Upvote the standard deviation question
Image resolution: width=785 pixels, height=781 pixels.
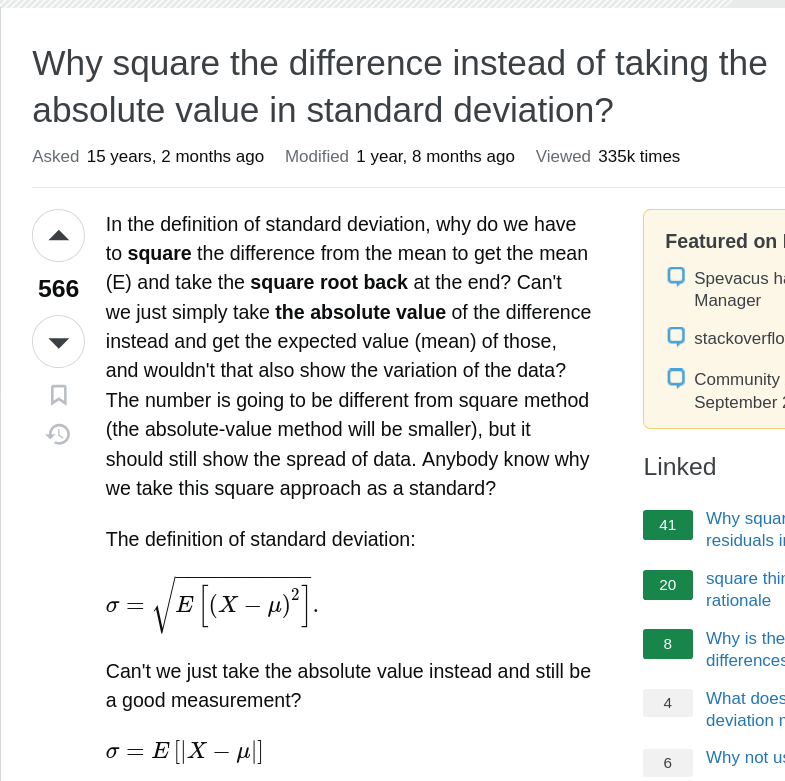click(58, 235)
